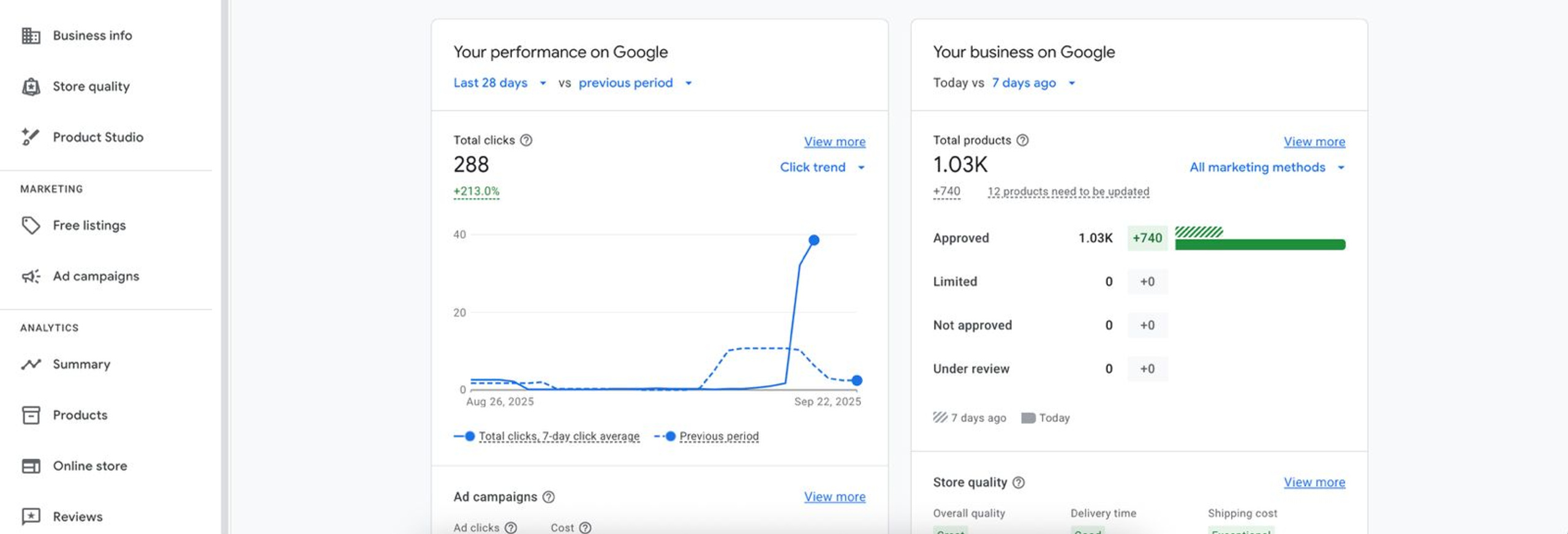Click the +740 value under 1.03K total
Screen dimensions: 1568x534
tap(946, 192)
